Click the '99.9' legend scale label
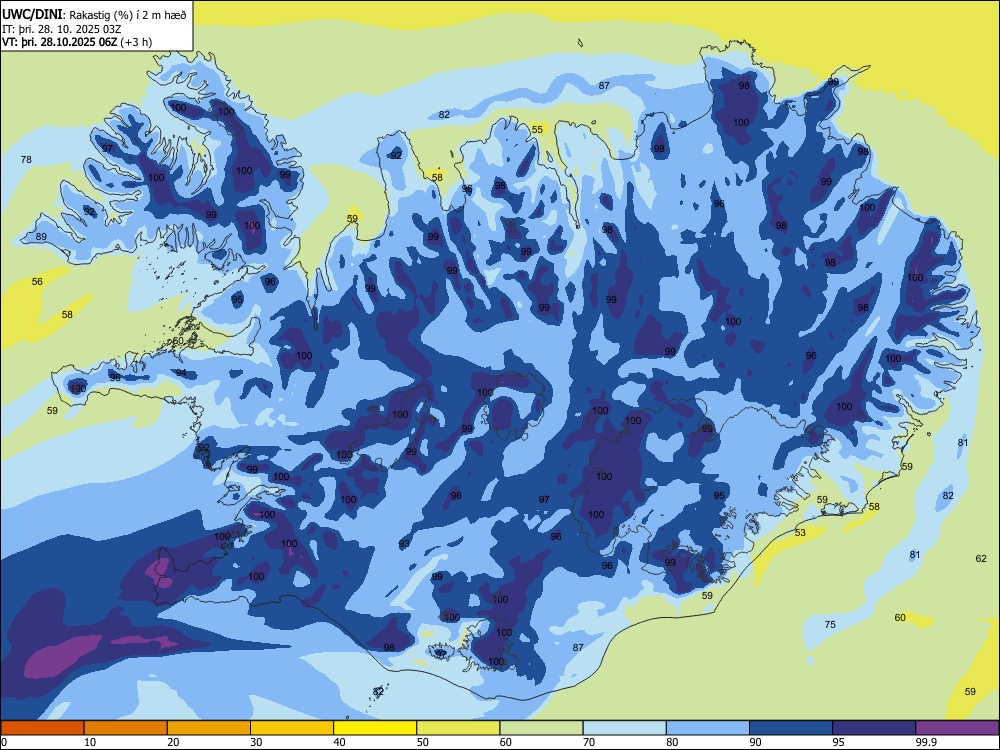Screen dimensions: 1000x750 (925, 742)
